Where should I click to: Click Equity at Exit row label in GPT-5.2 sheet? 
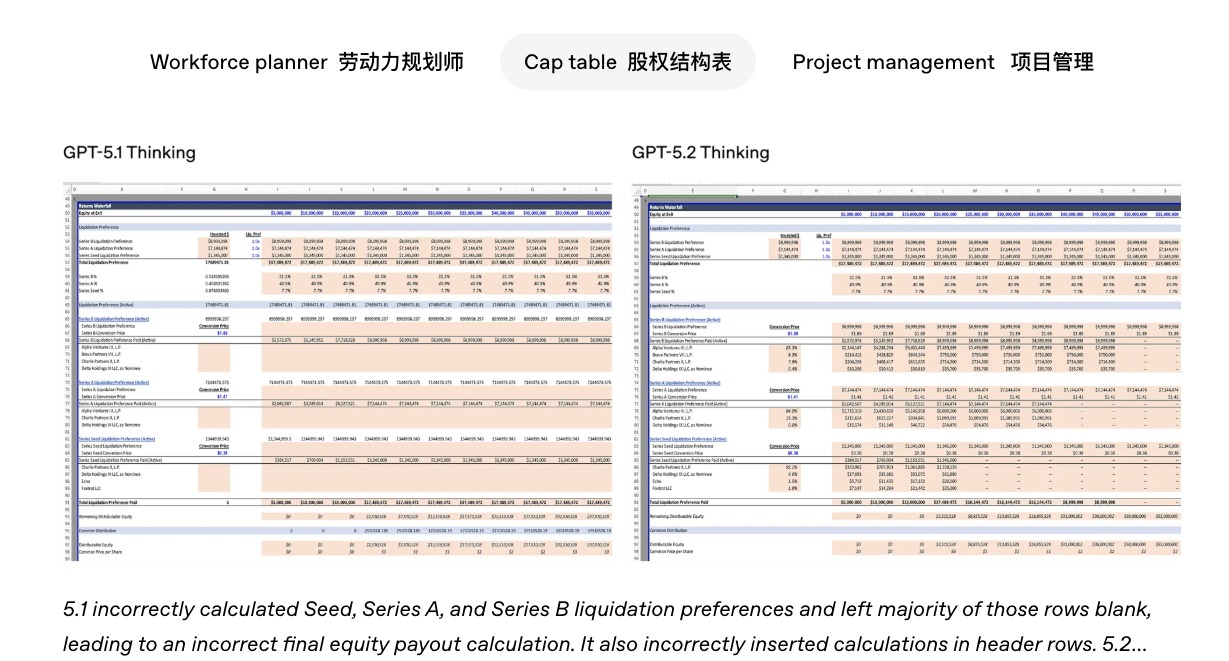coord(661,213)
